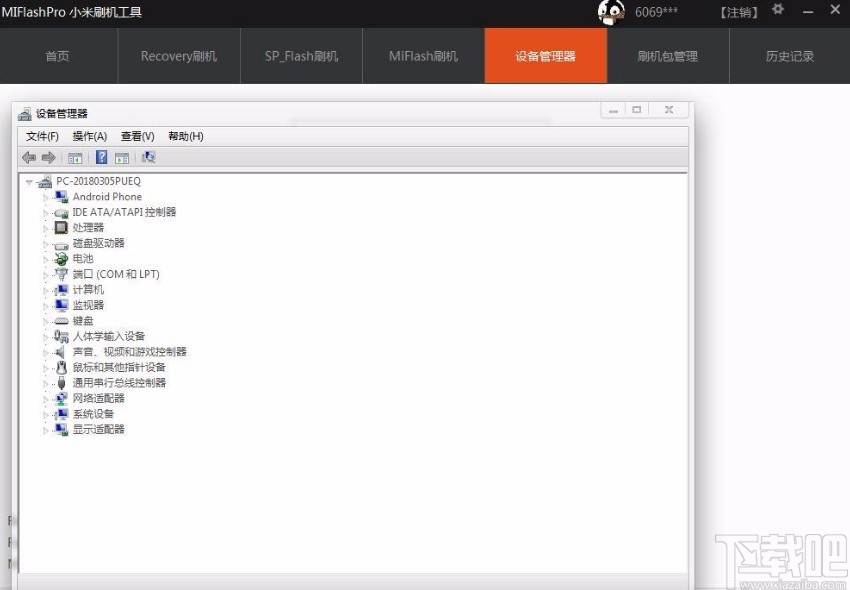Click the 网络适配器 network icon
The height and width of the screenshot is (590, 850).
[61, 399]
